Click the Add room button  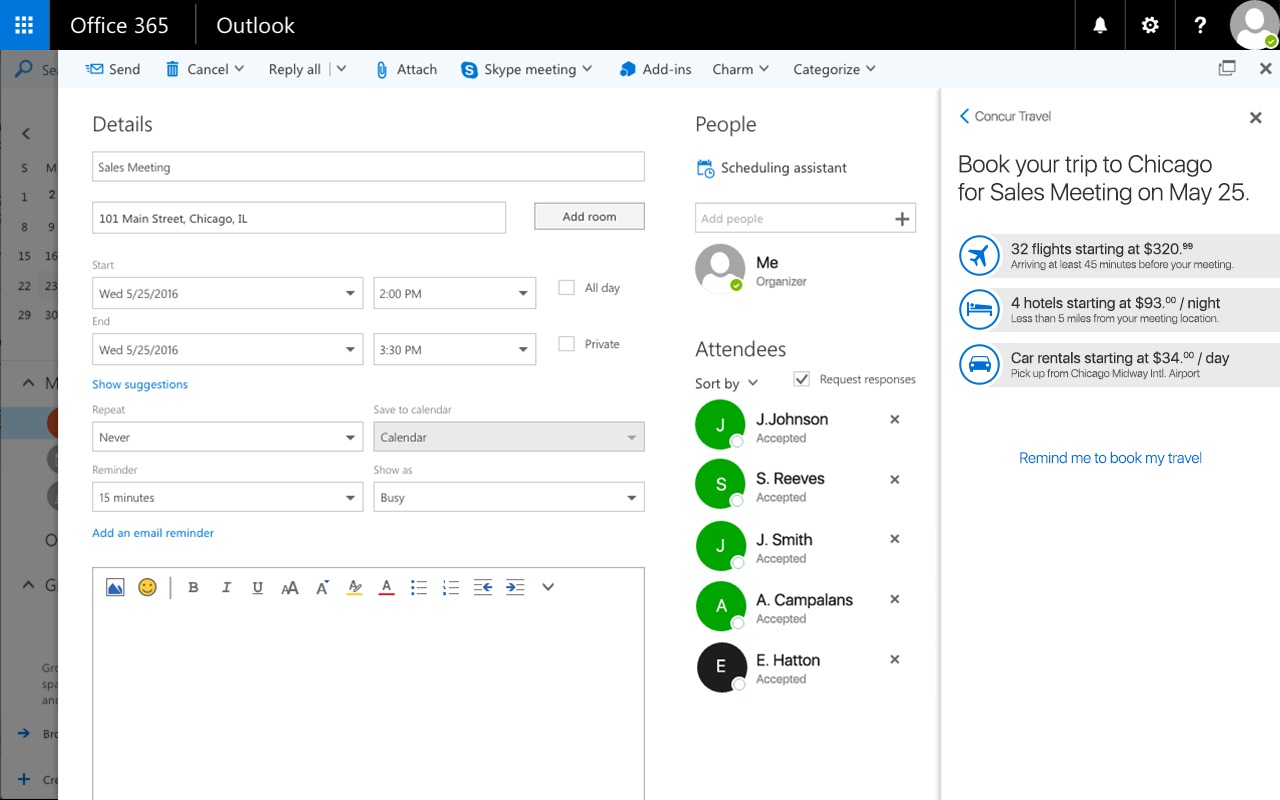click(589, 216)
